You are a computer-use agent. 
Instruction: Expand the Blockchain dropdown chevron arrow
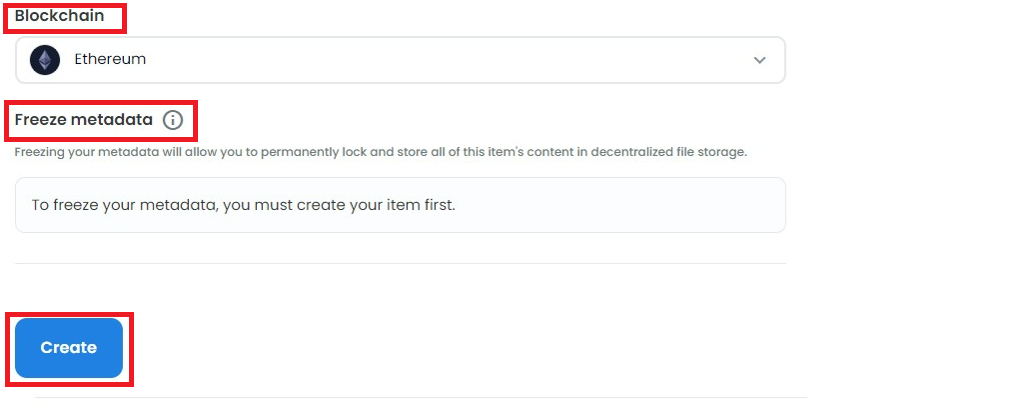coord(759,60)
